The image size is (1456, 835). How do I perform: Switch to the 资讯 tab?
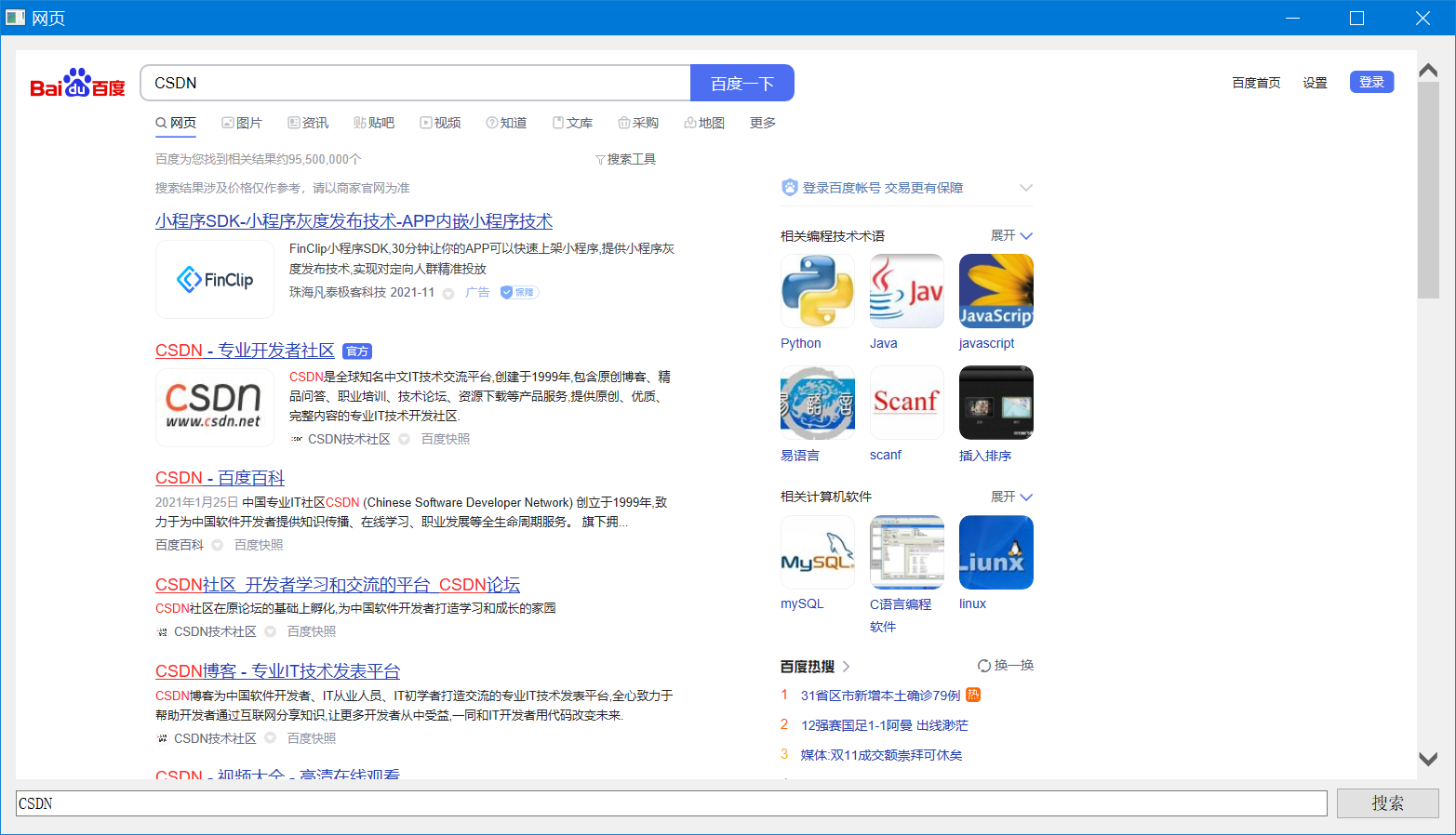[308, 123]
